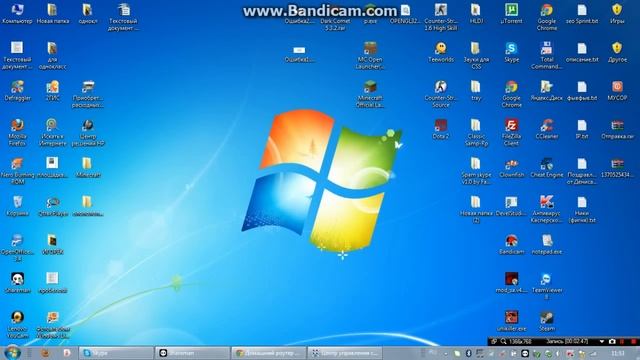
Task: Select the IP.txt file
Action: tap(582, 129)
